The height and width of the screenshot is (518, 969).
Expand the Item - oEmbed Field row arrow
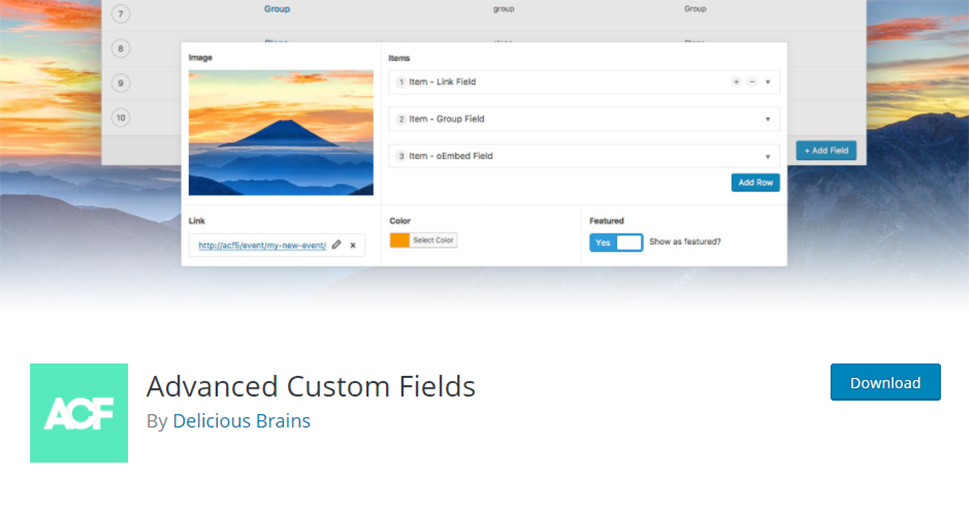point(768,156)
